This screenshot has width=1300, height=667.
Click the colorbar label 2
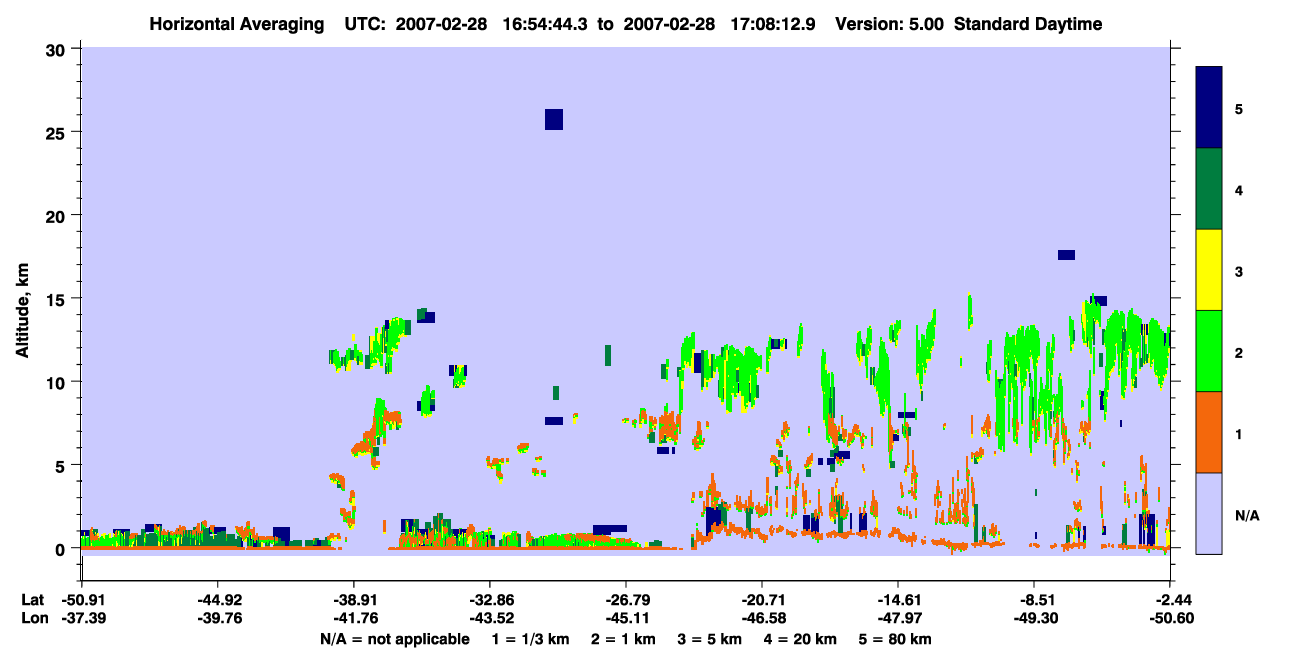pos(1240,352)
